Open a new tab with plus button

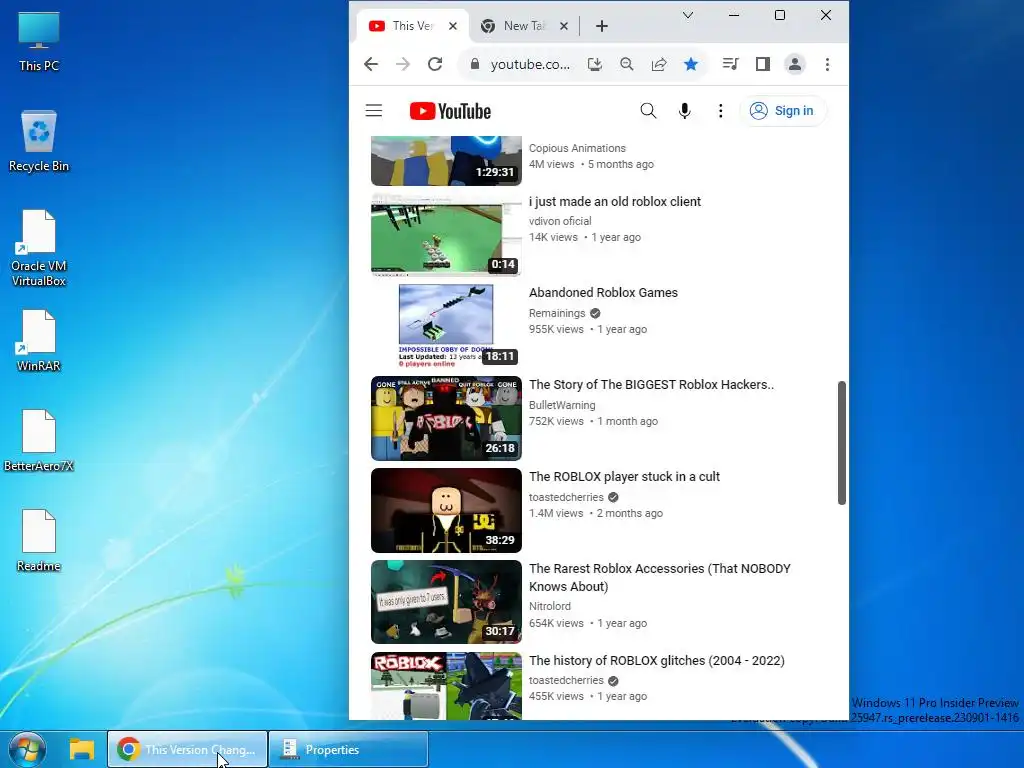coord(602,26)
